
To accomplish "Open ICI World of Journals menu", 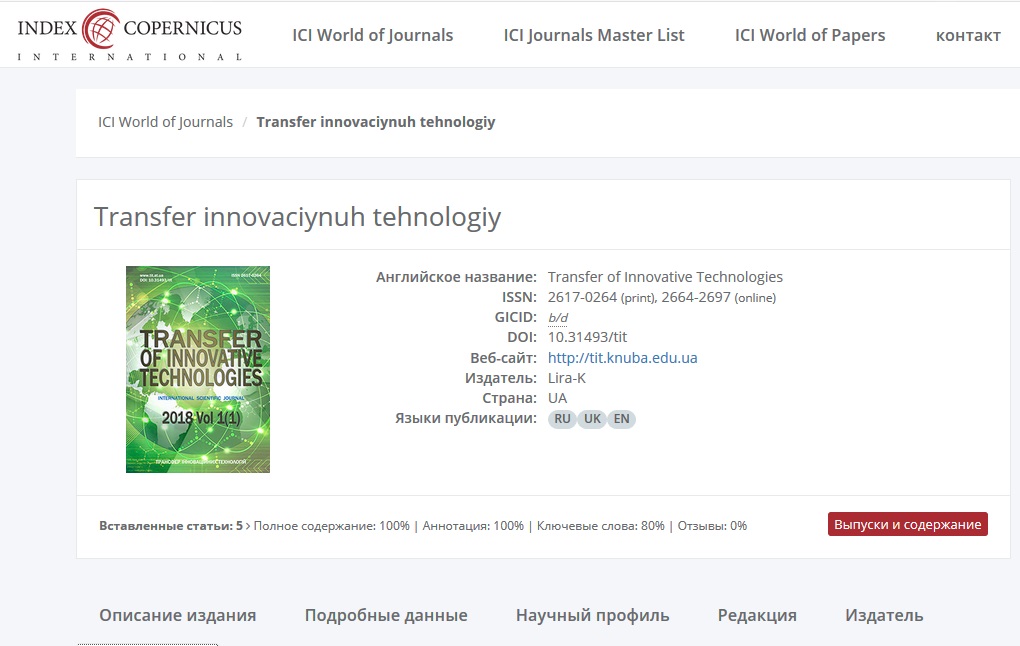I will (x=373, y=35).
